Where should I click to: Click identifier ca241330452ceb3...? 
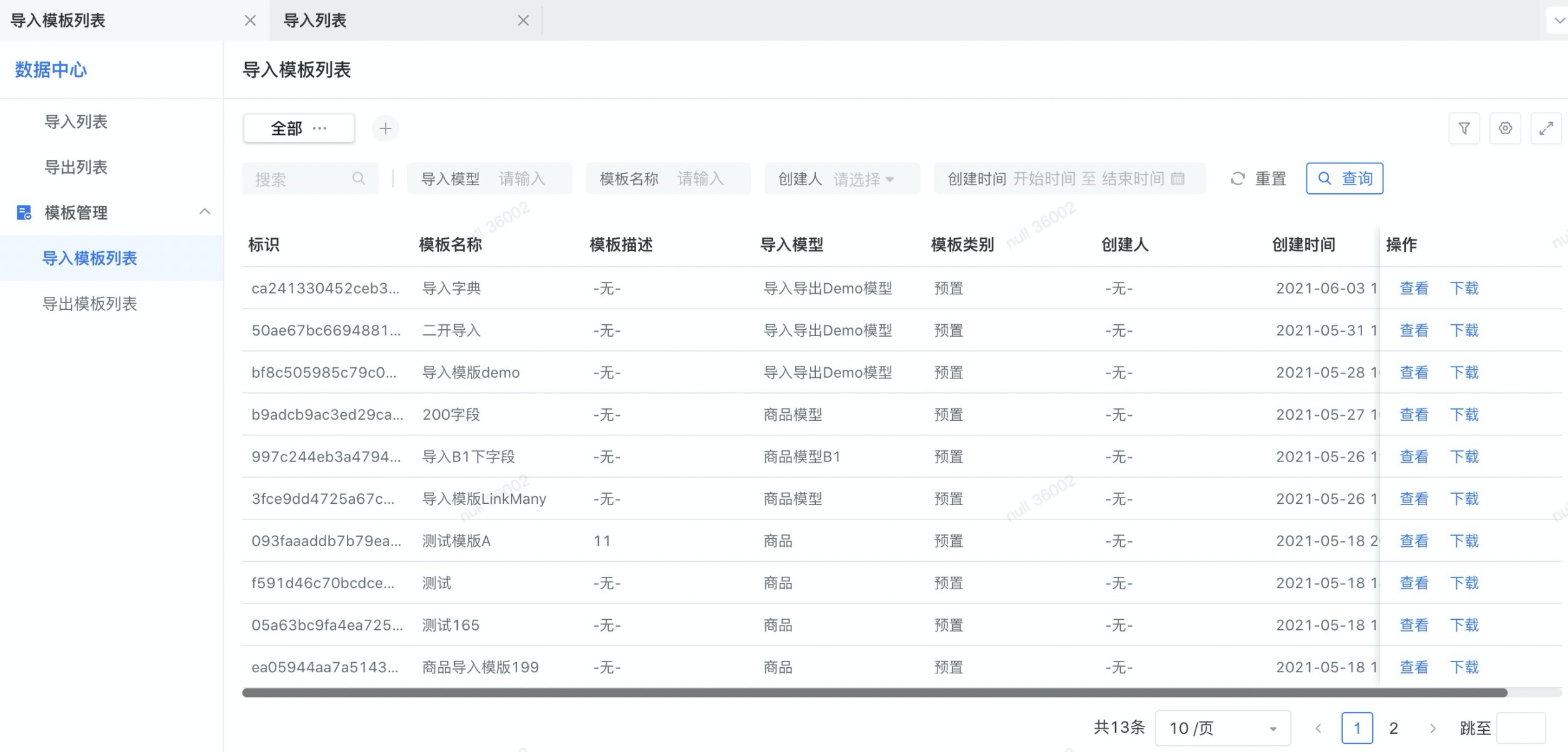click(326, 288)
